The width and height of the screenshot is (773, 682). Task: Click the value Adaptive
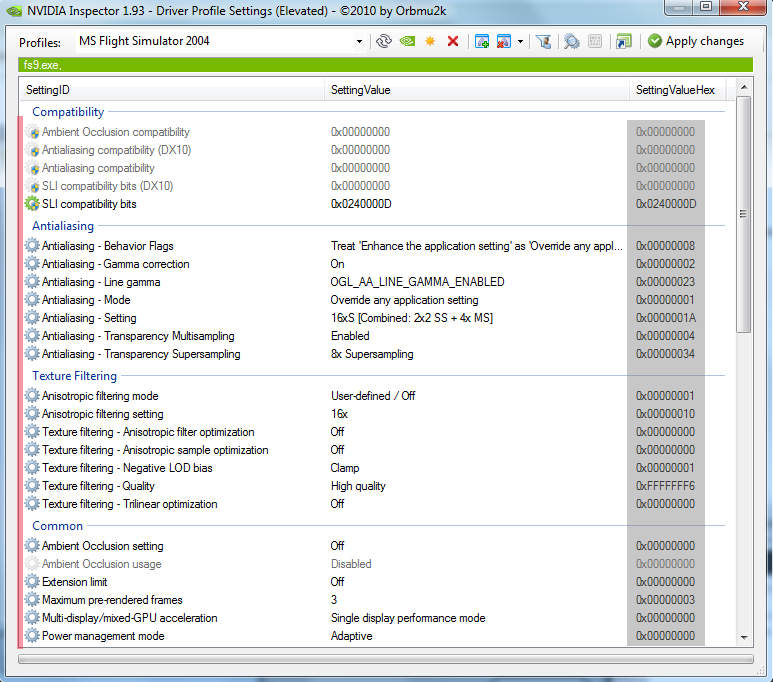coord(351,636)
